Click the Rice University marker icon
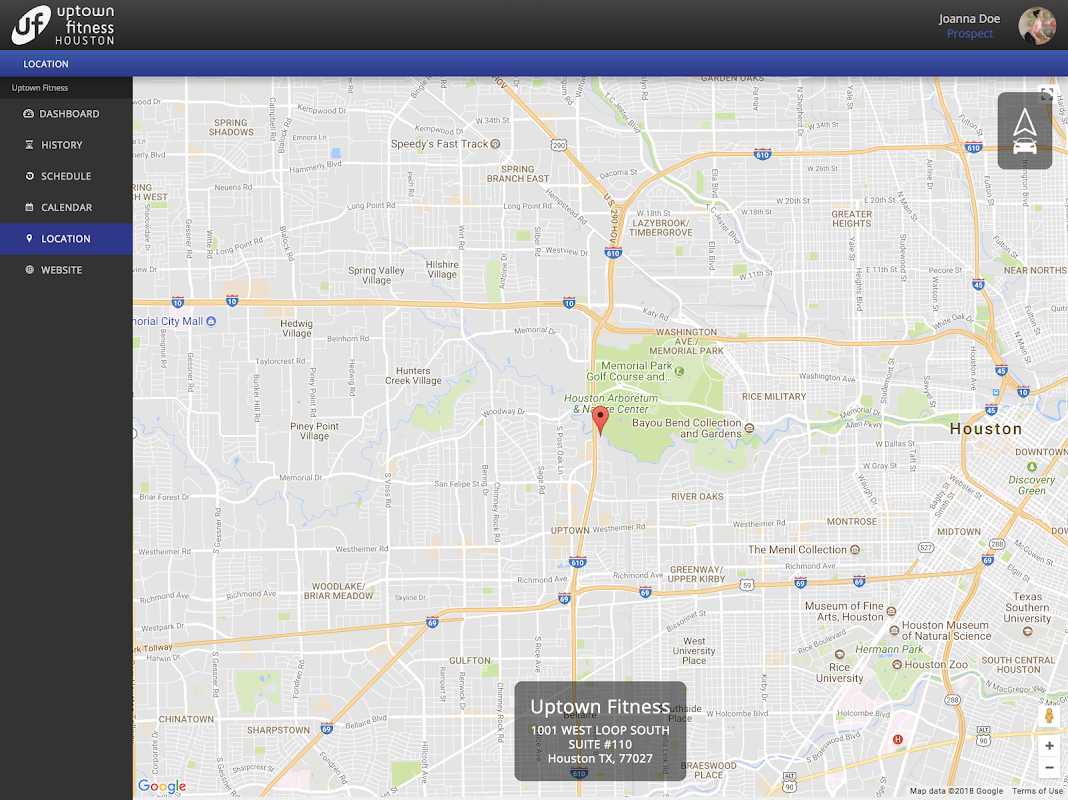This screenshot has width=1068, height=800. 839,655
